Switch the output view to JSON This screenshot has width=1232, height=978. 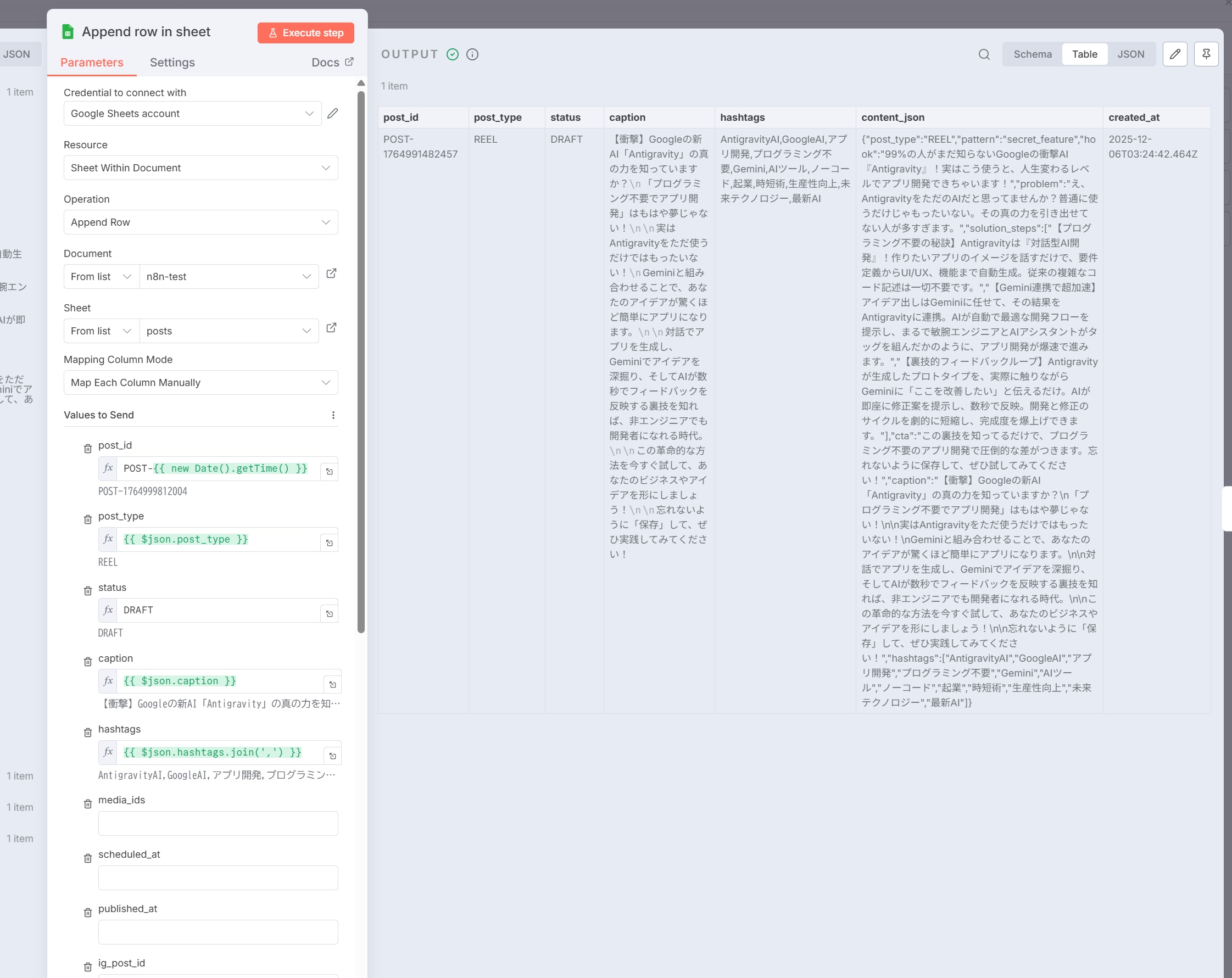tap(1130, 54)
